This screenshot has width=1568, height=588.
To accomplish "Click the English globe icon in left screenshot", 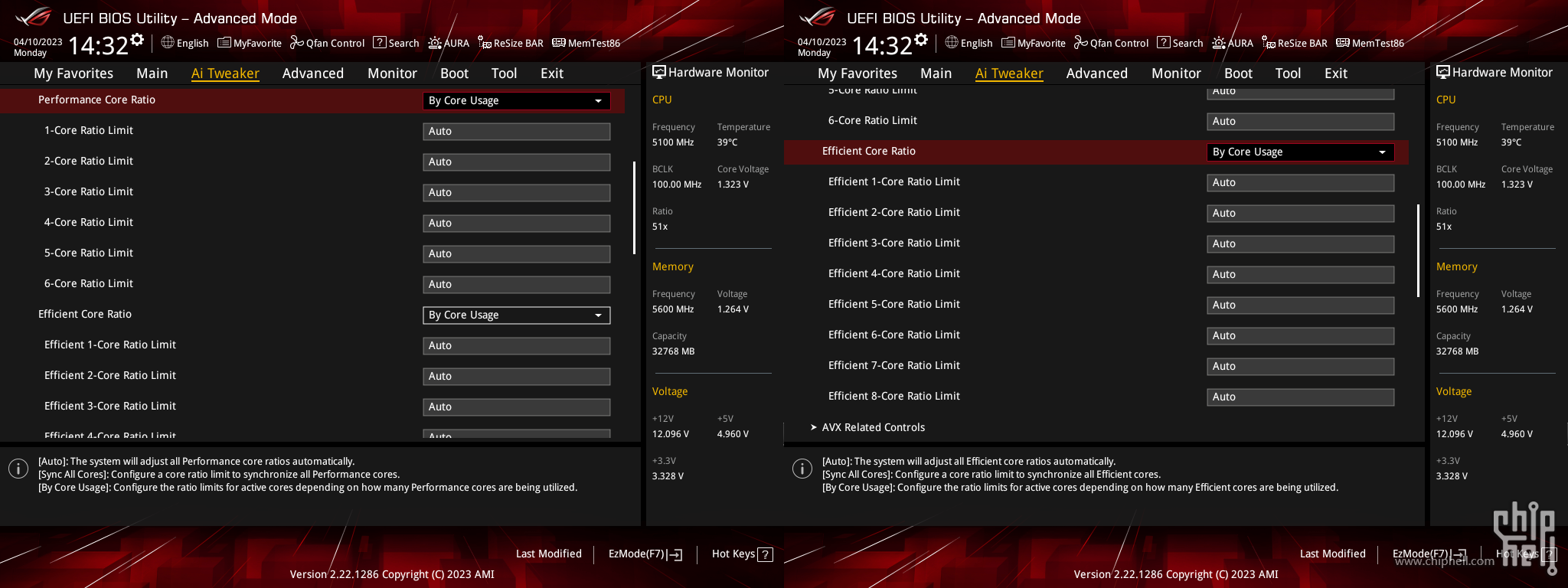I will pos(168,43).
